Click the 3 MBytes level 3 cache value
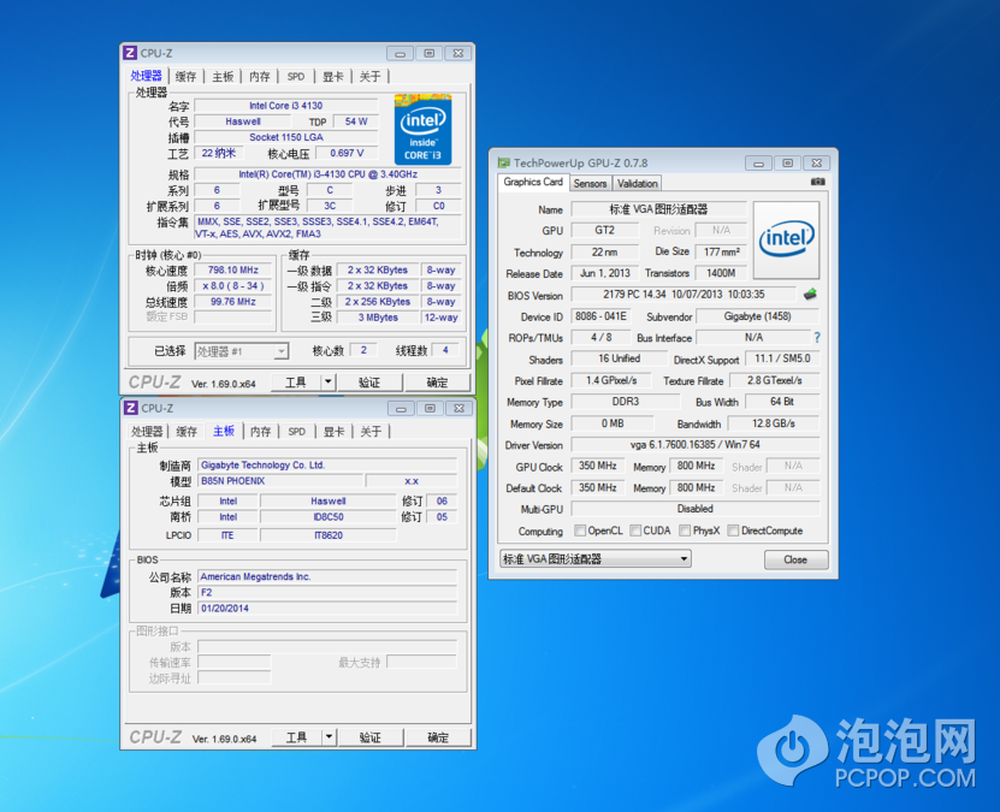Viewport: 1000px width, 812px height. tap(378, 317)
